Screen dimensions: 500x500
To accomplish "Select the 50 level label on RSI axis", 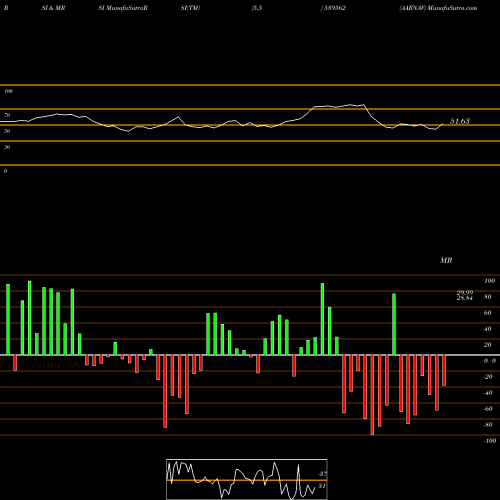I will 7,131.
